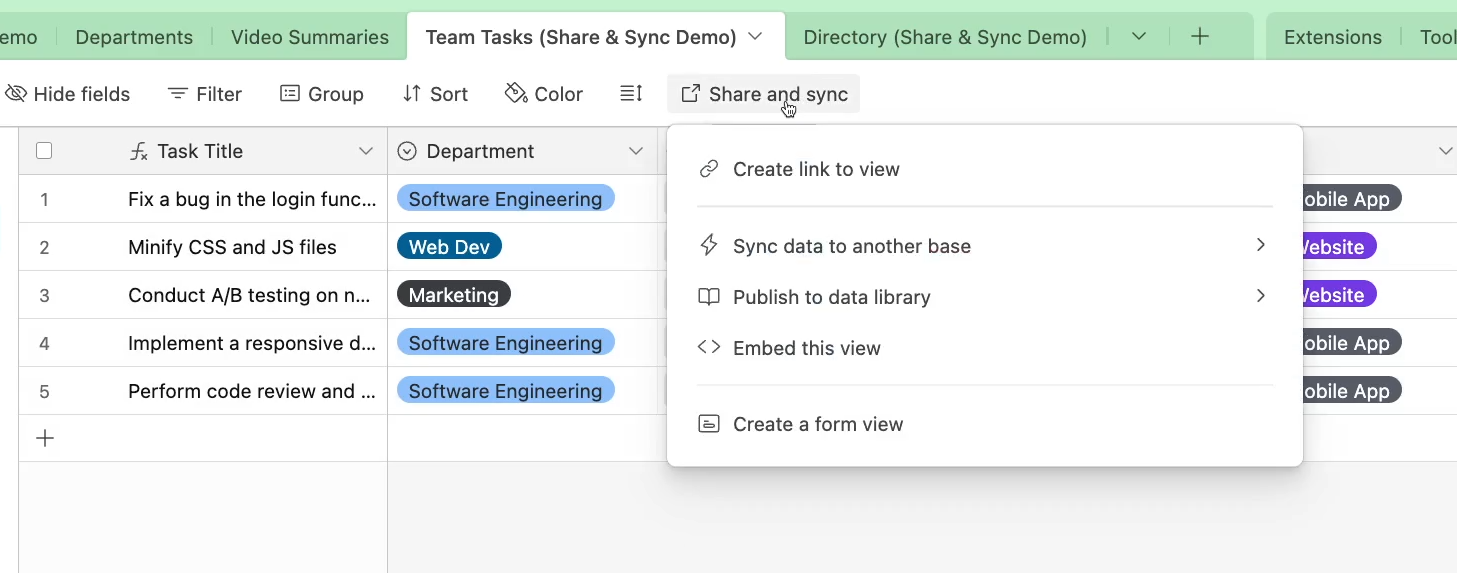Click the Group icon in toolbar
Screen dimensions: 1457x573
tap(290, 94)
